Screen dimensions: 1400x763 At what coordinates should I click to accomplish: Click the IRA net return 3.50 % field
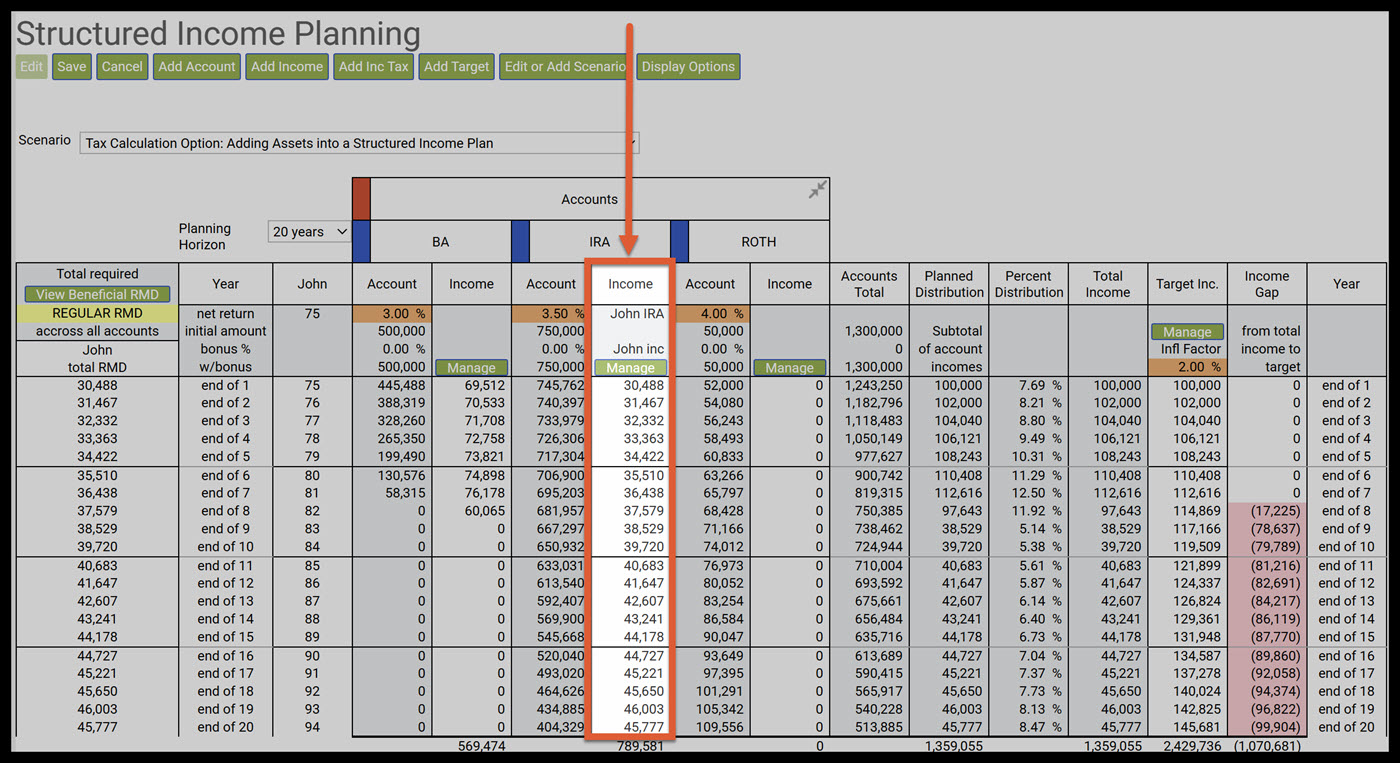pos(551,314)
